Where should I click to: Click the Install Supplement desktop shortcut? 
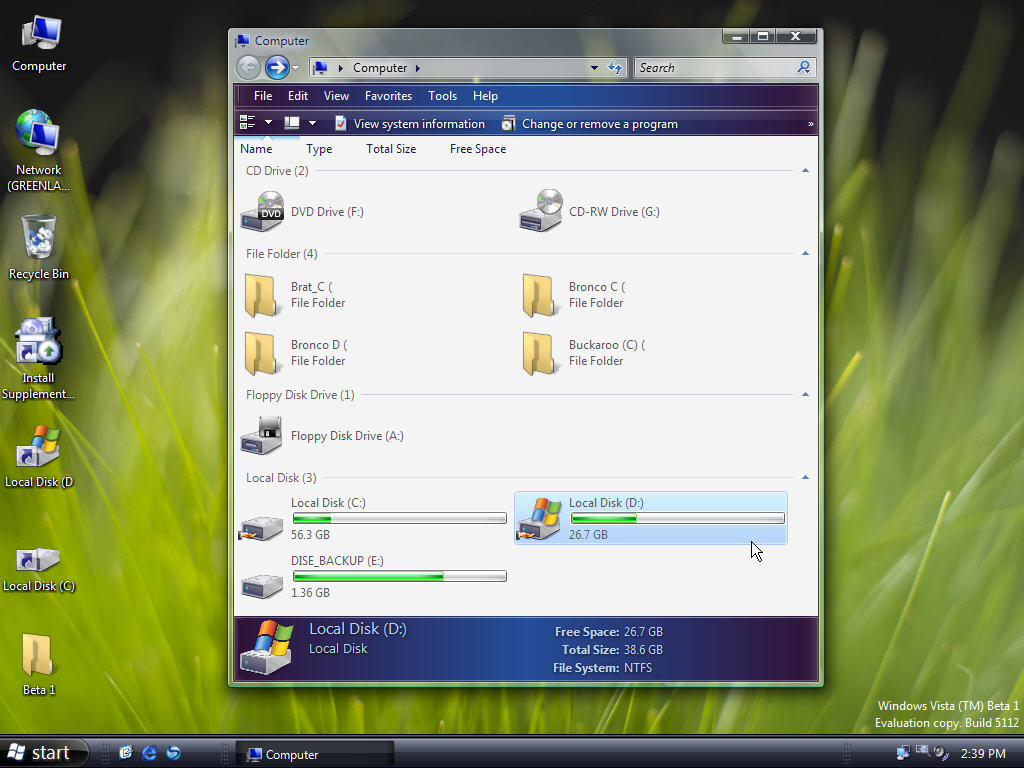(x=38, y=359)
